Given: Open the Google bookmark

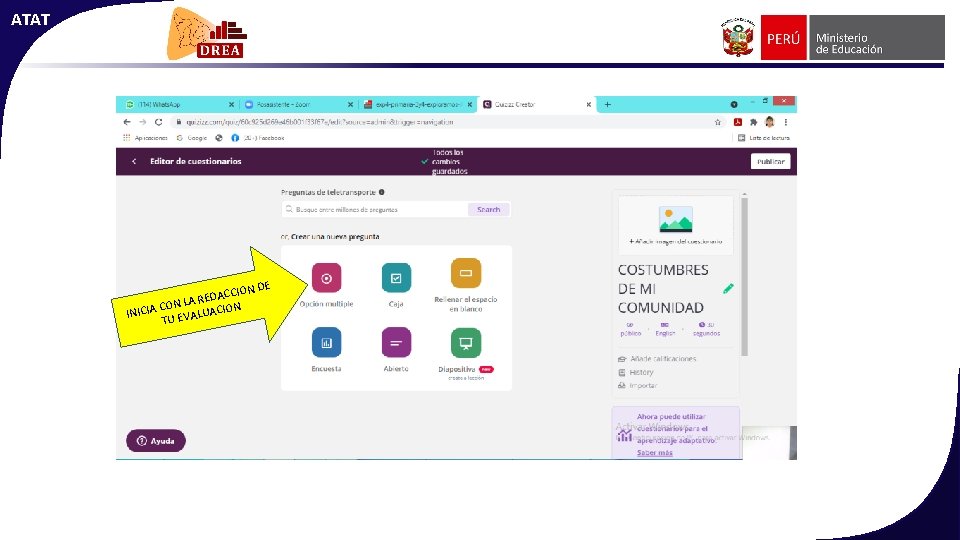Looking at the screenshot, I should pos(192,138).
